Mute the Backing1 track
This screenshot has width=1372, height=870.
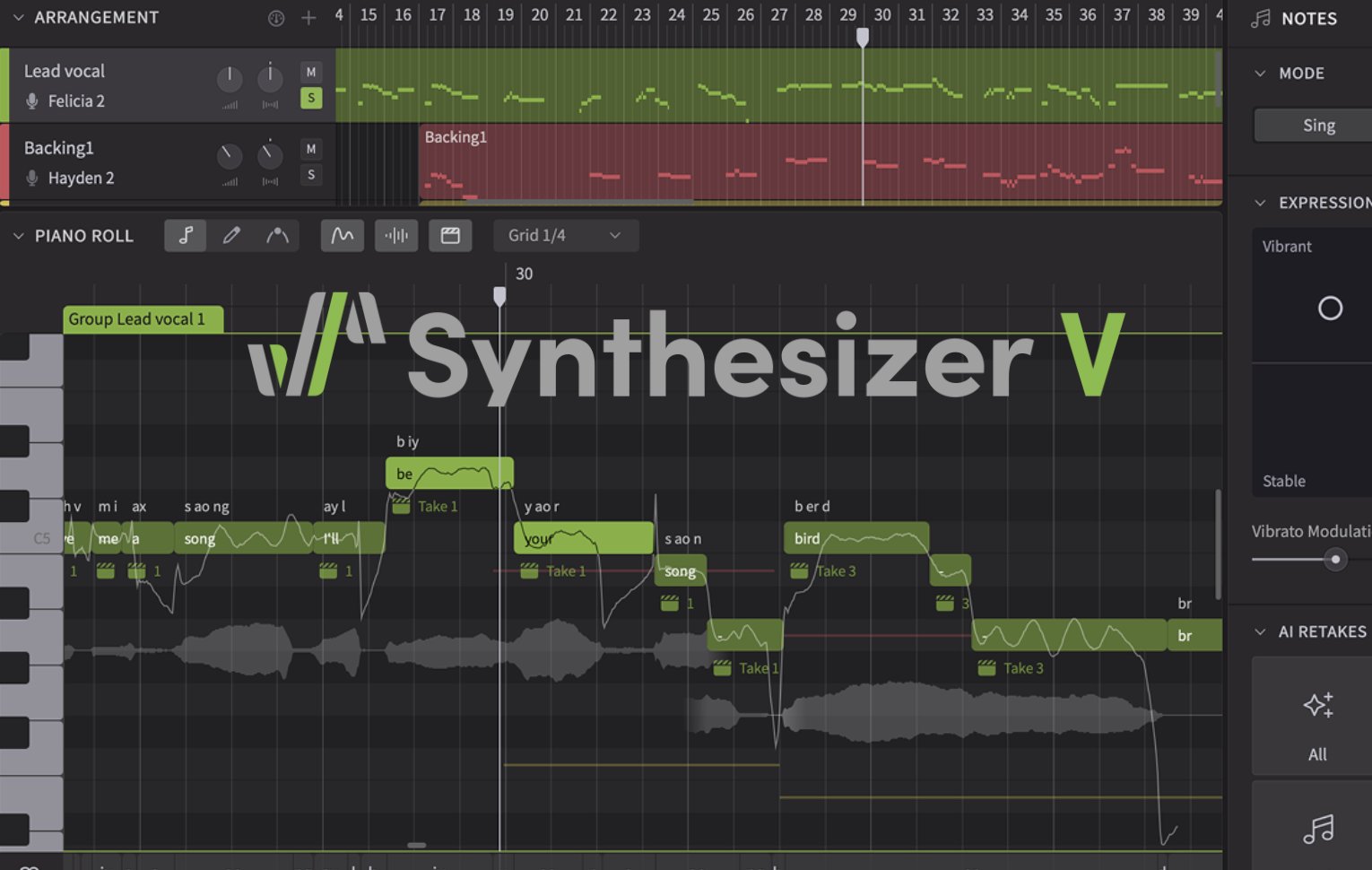pos(311,149)
